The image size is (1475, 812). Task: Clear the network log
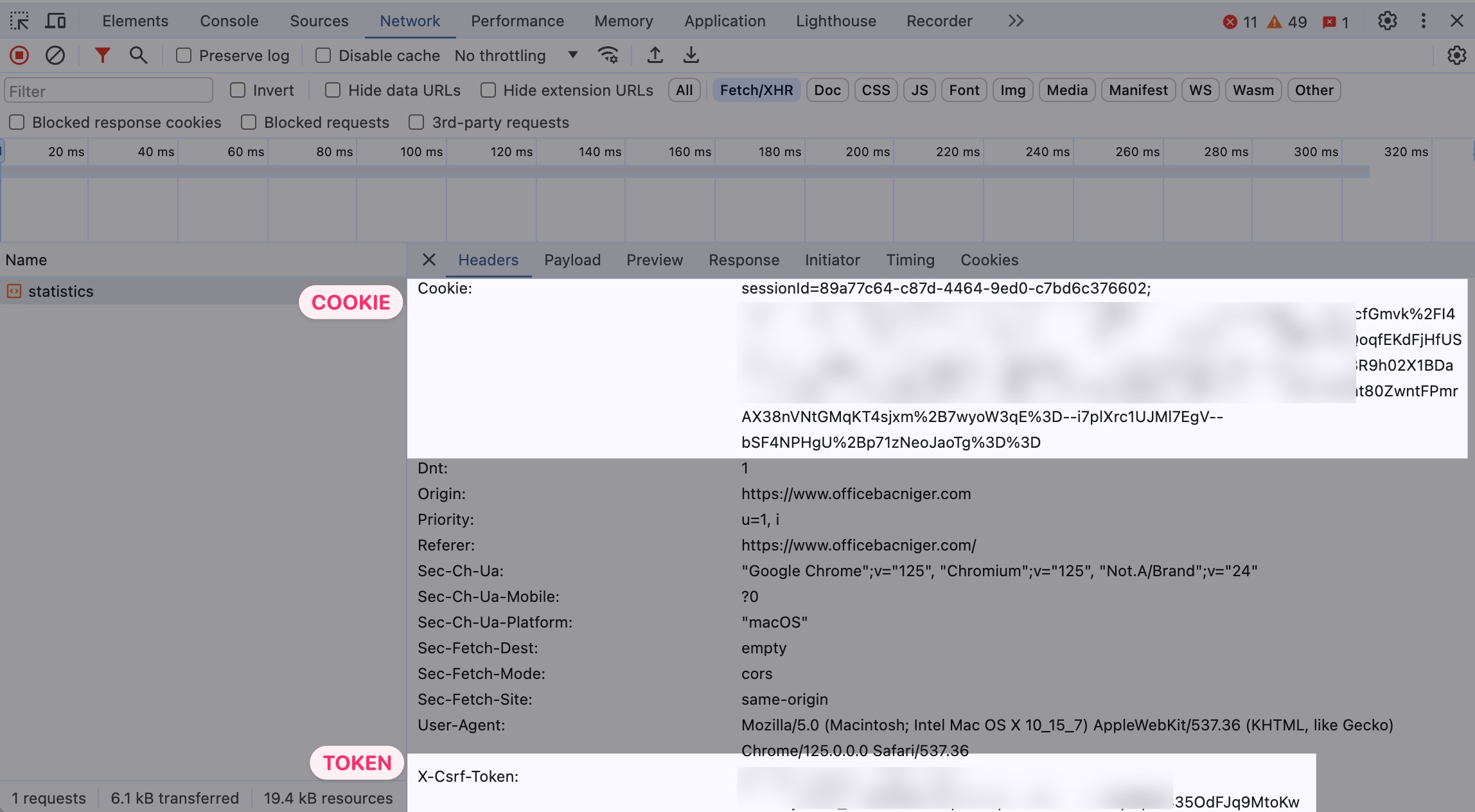(55, 56)
